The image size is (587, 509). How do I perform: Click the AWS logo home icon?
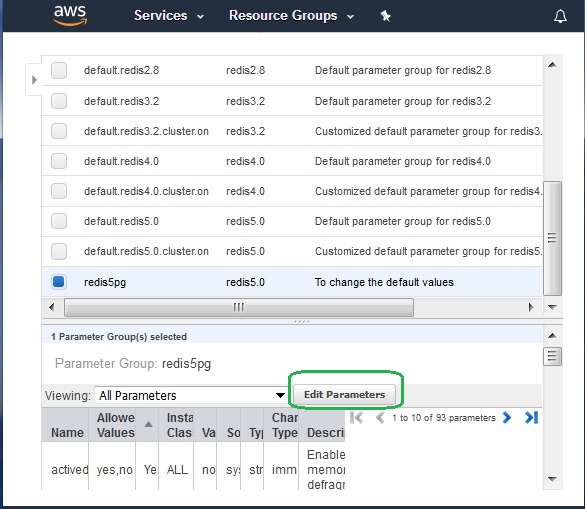click(x=70, y=16)
